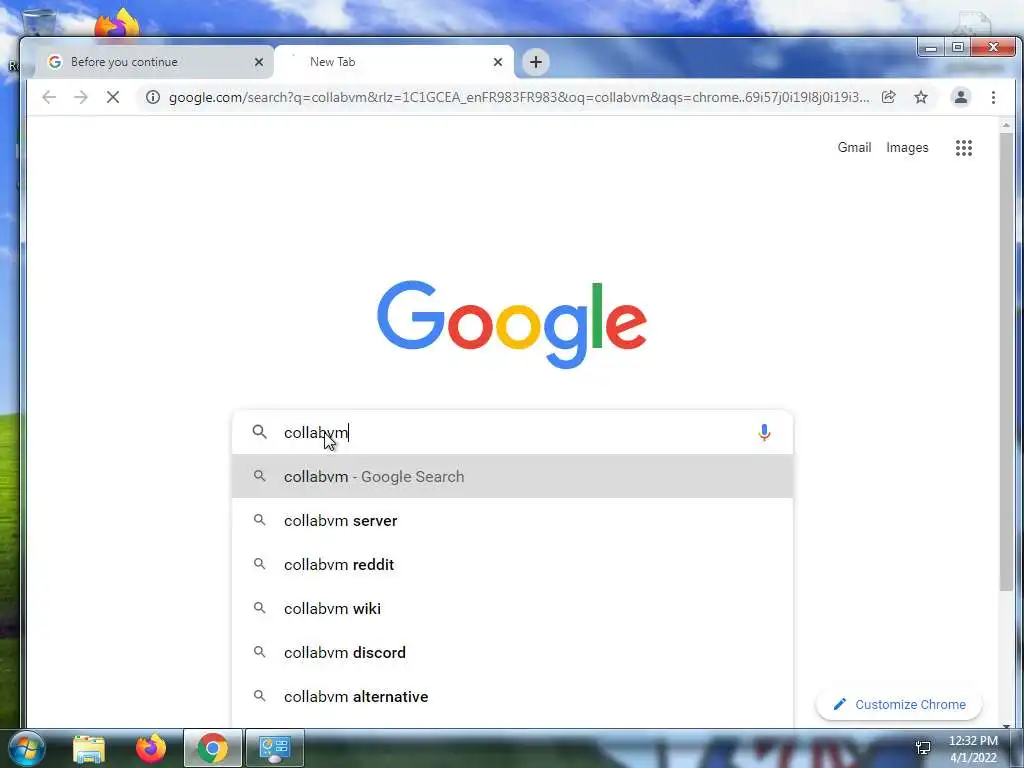Minimize the Chrome window
This screenshot has height=768, width=1024.
pyautogui.click(x=931, y=48)
